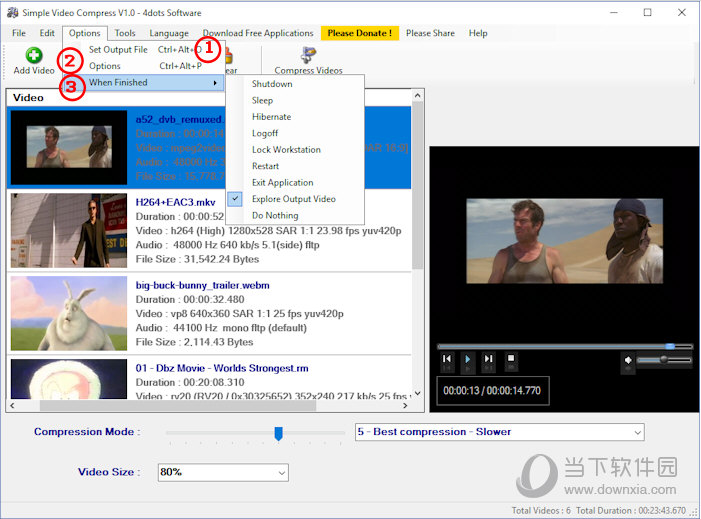This screenshot has height=519, width=701.
Task: Click the 00:00:13 playback time display
Action: [x=493, y=391]
